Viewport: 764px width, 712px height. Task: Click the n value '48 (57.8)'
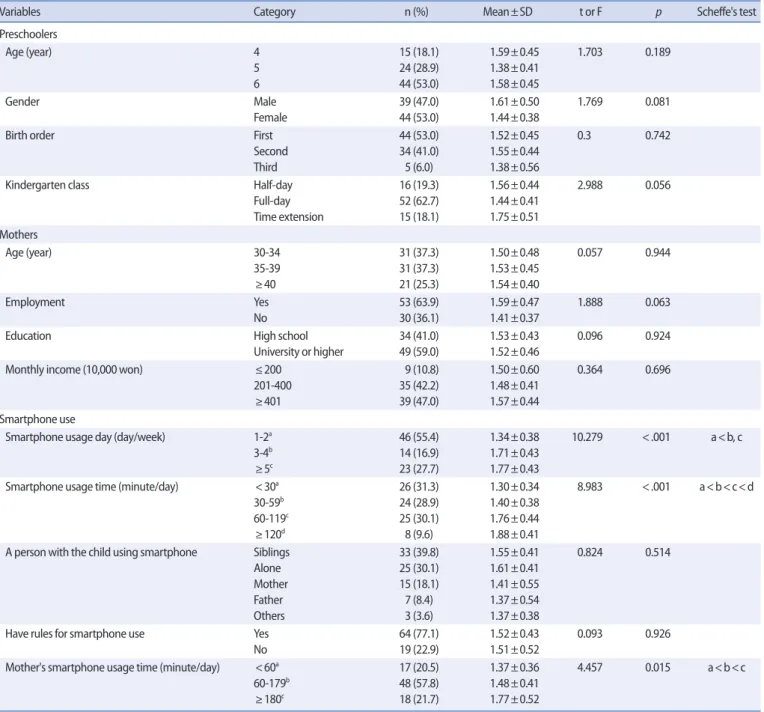pyautogui.click(x=419, y=683)
